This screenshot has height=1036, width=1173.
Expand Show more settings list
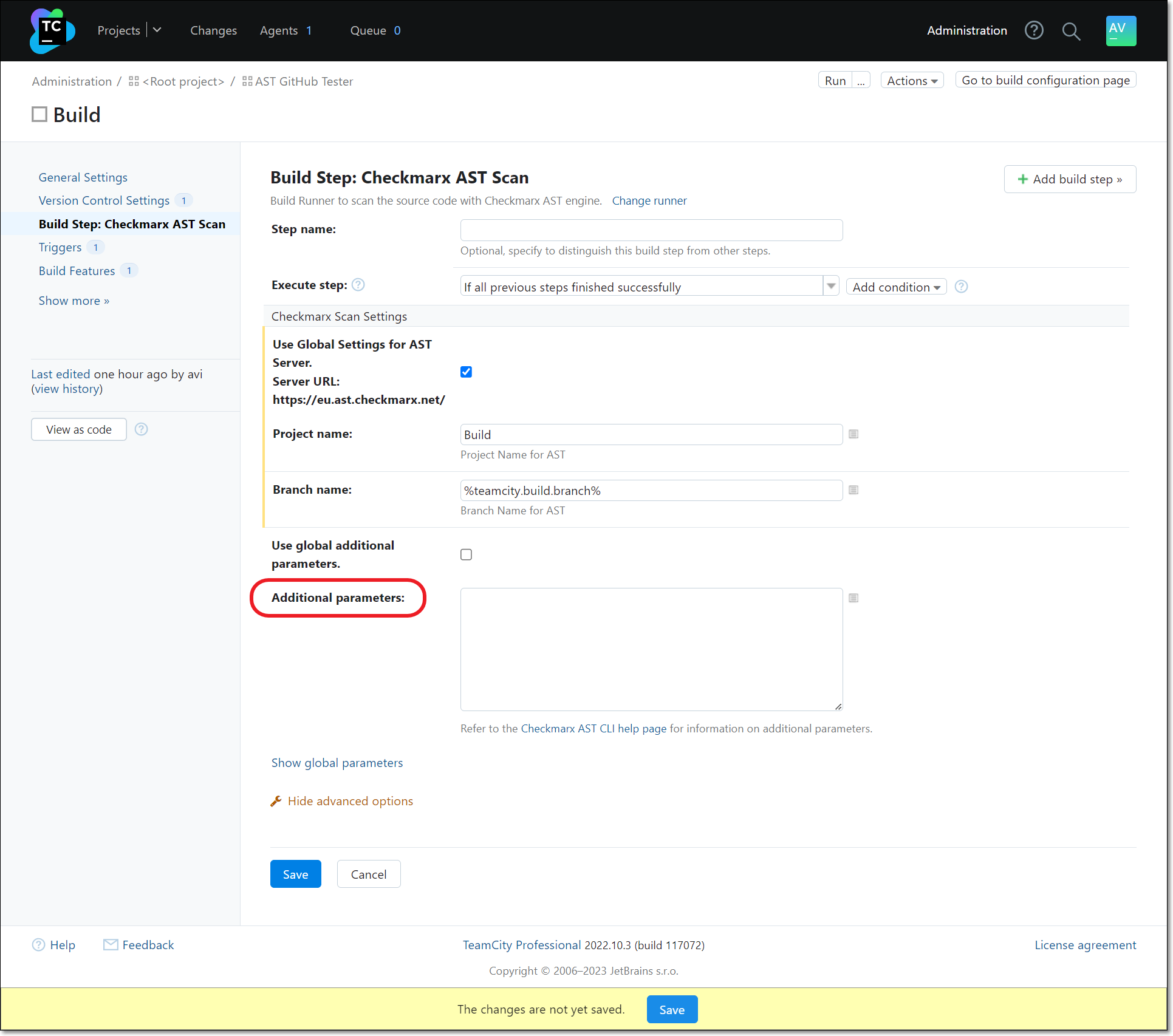pos(74,301)
